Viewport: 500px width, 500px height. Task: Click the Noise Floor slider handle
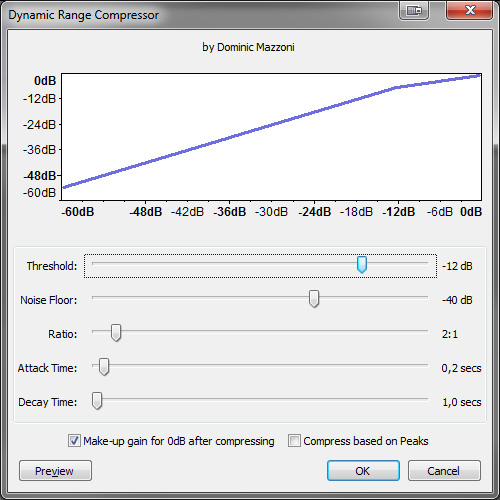pos(314,299)
